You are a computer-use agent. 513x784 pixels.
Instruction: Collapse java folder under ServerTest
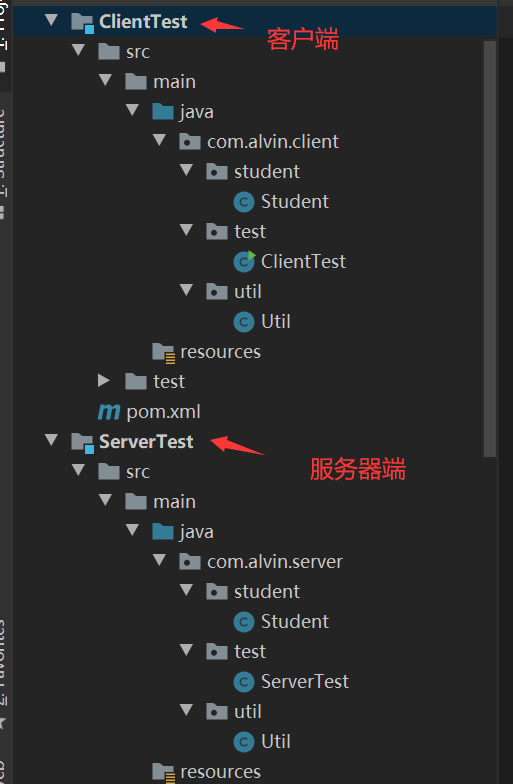click(132, 530)
